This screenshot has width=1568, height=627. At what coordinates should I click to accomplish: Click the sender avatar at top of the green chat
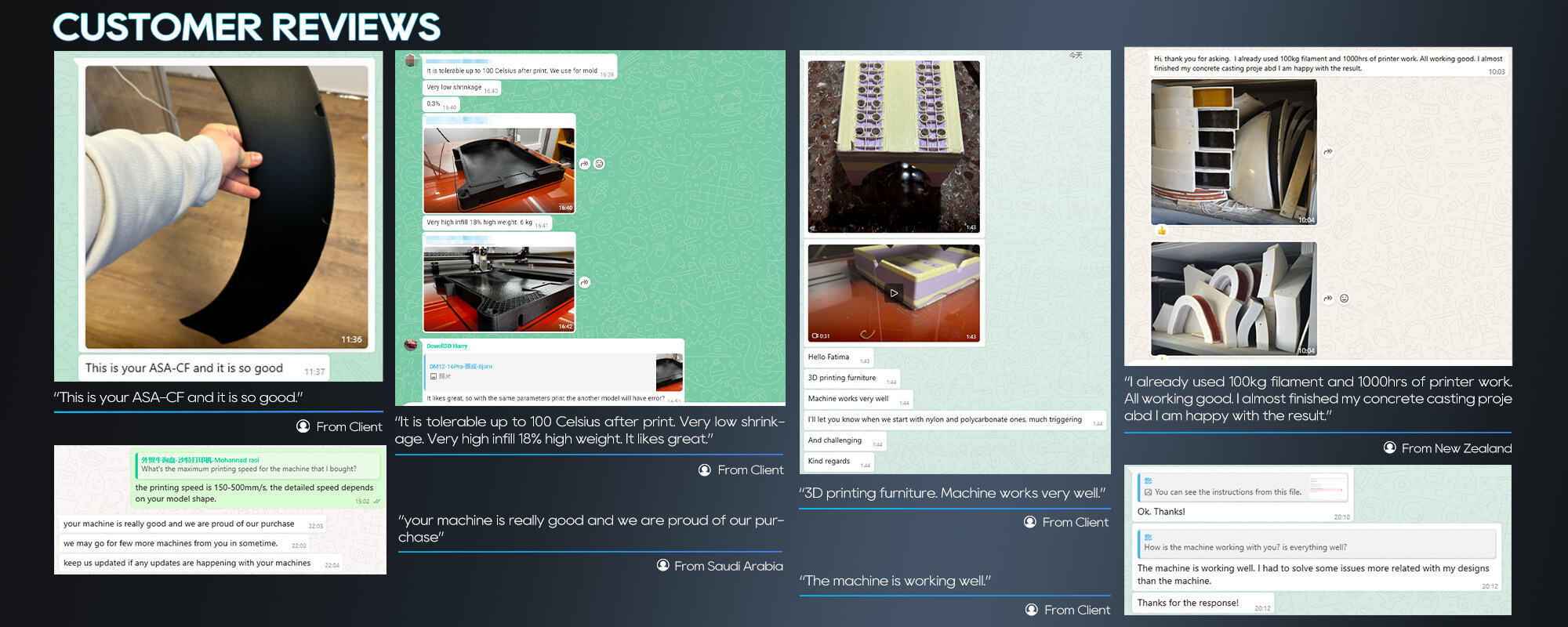410,60
